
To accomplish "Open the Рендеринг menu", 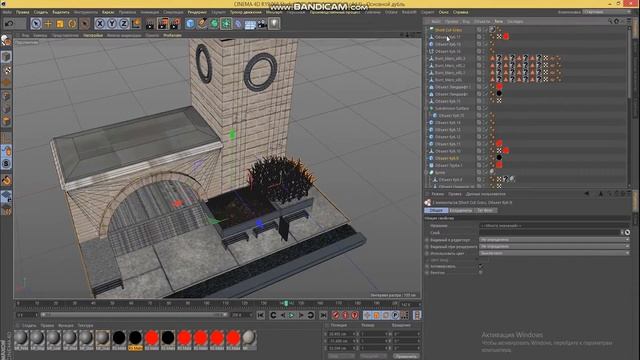I will tap(197, 12).
